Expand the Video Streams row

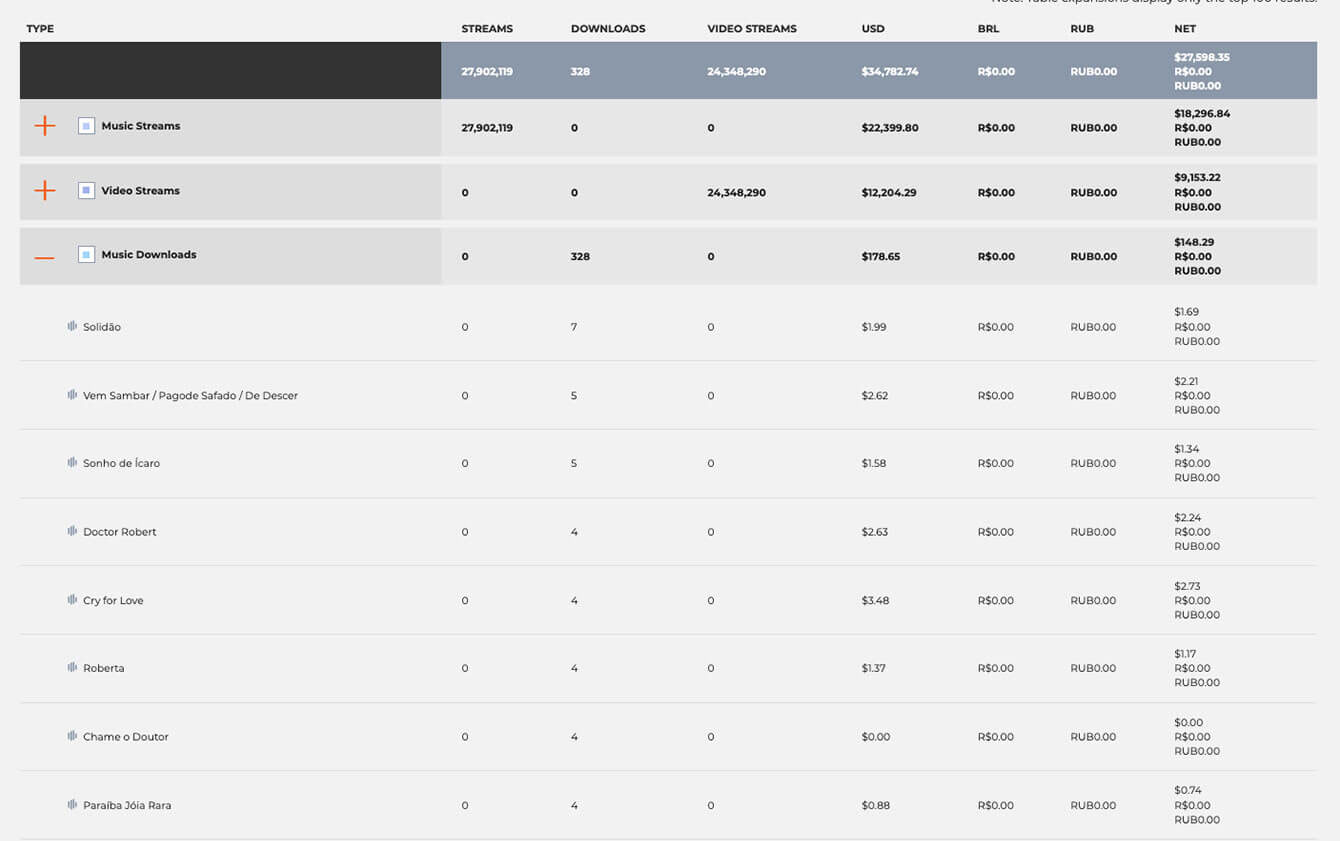[45, 190]
